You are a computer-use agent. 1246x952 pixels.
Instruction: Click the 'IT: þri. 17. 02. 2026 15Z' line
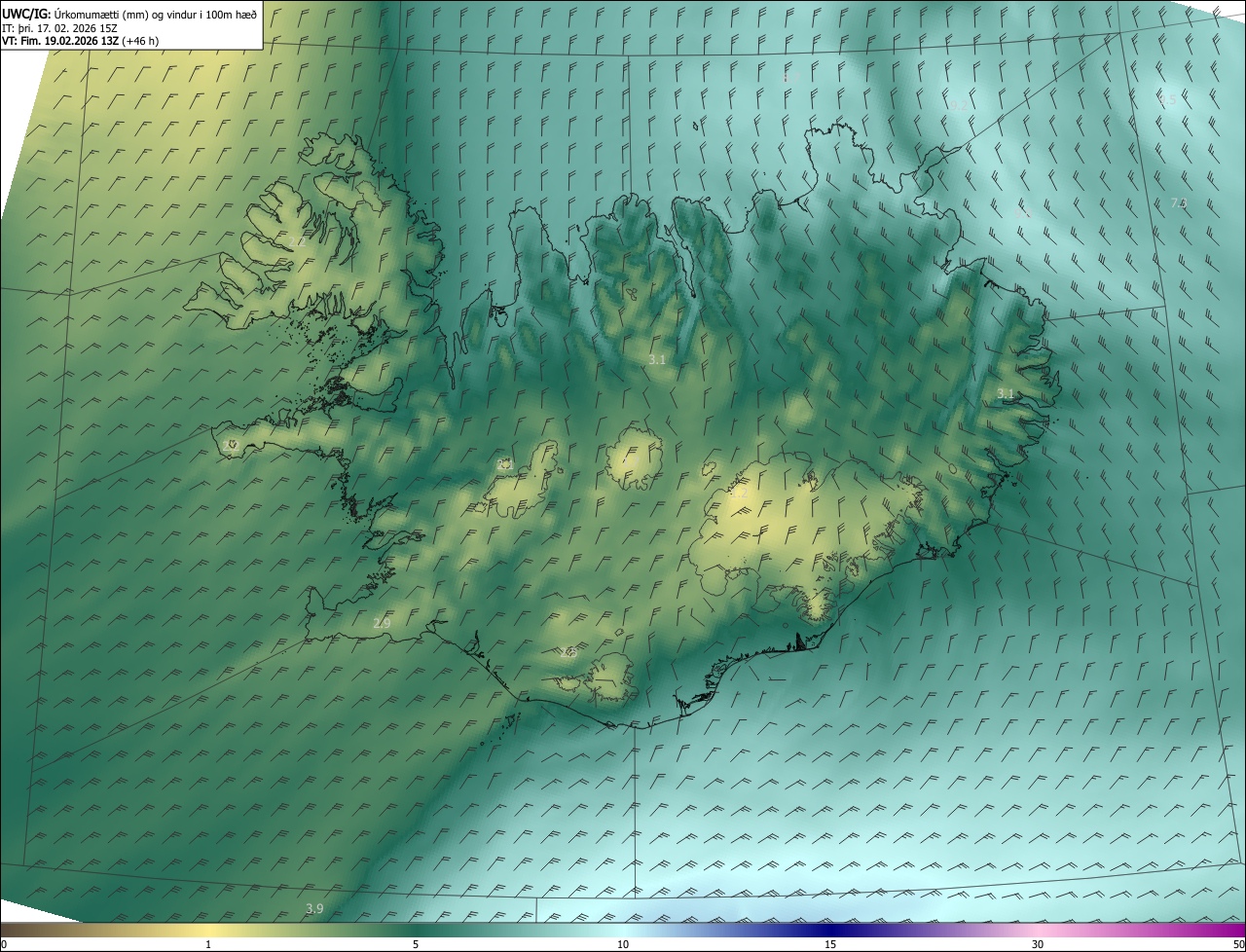[x=61, y=27]
